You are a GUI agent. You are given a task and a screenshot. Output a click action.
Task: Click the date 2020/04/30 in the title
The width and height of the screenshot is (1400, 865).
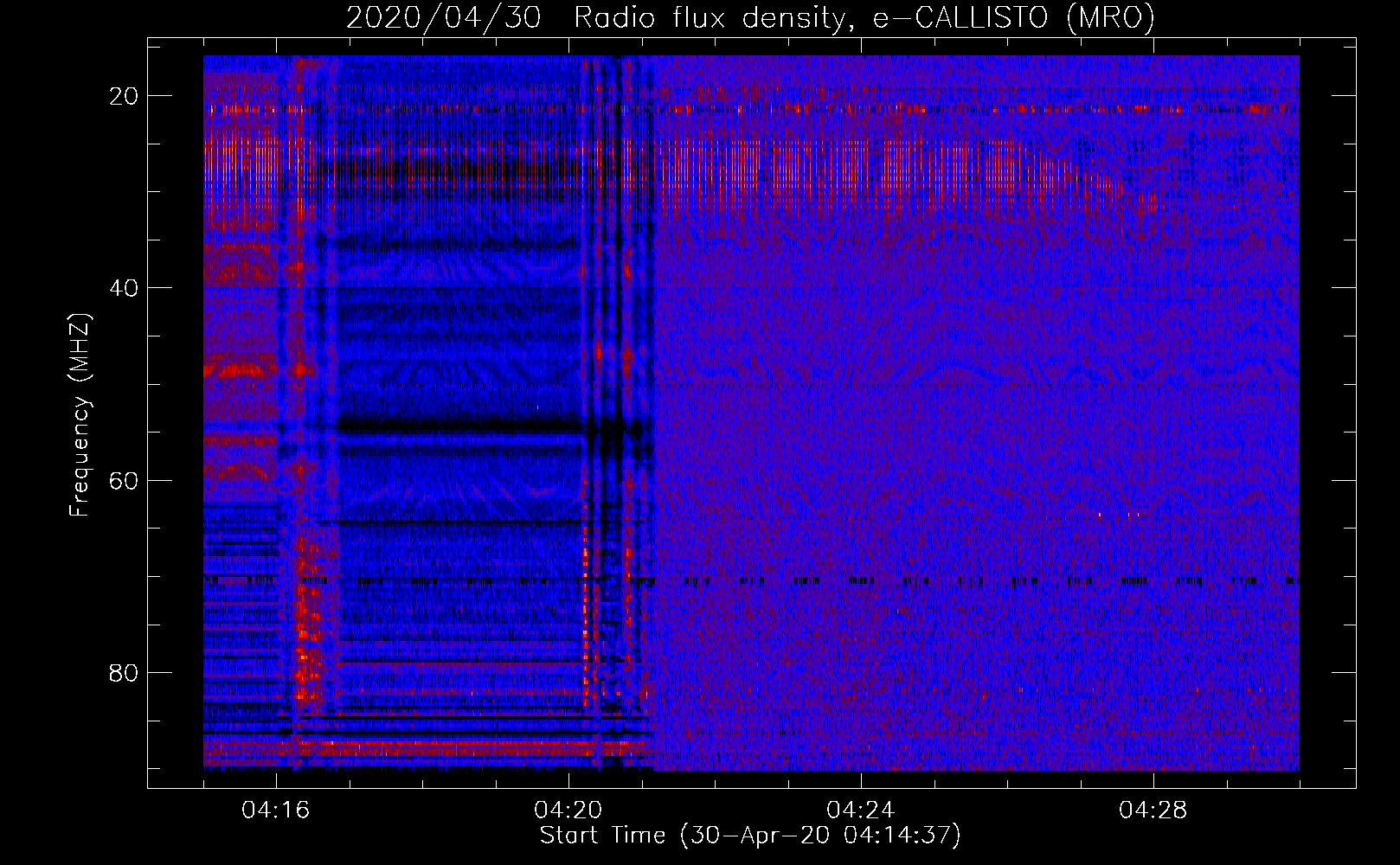pos(444,17)
